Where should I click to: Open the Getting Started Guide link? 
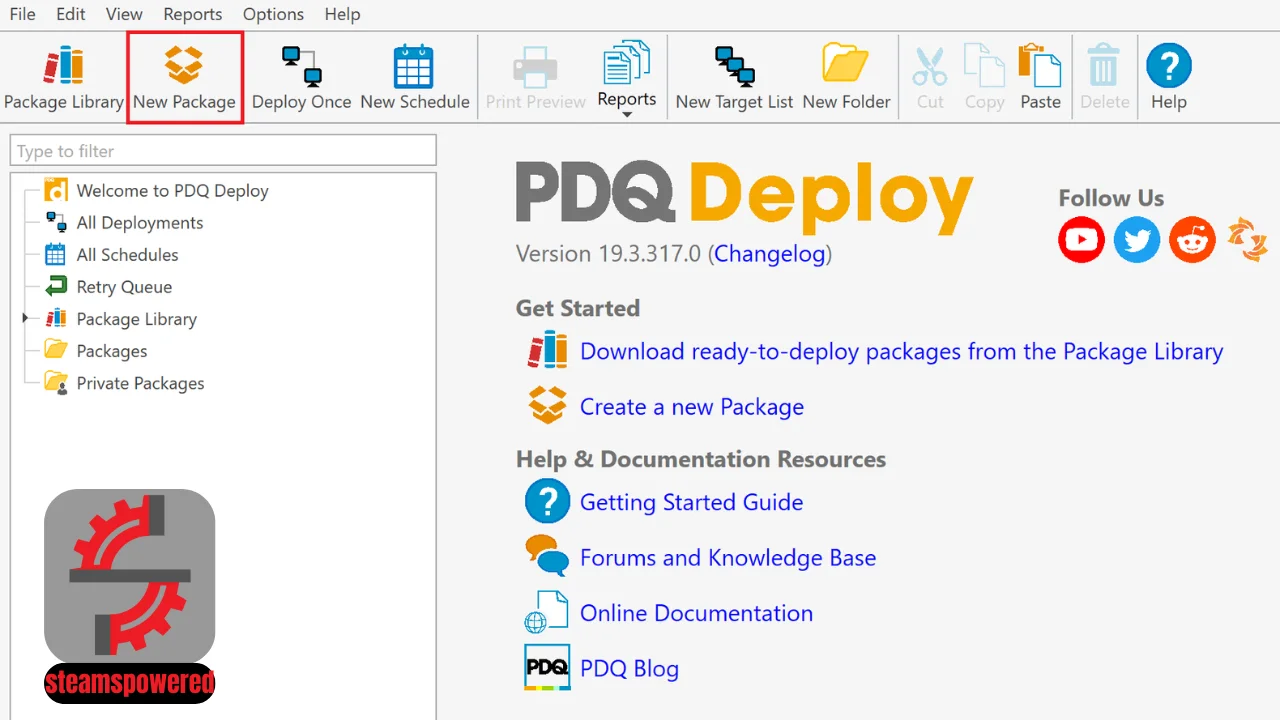click(692, 502)
